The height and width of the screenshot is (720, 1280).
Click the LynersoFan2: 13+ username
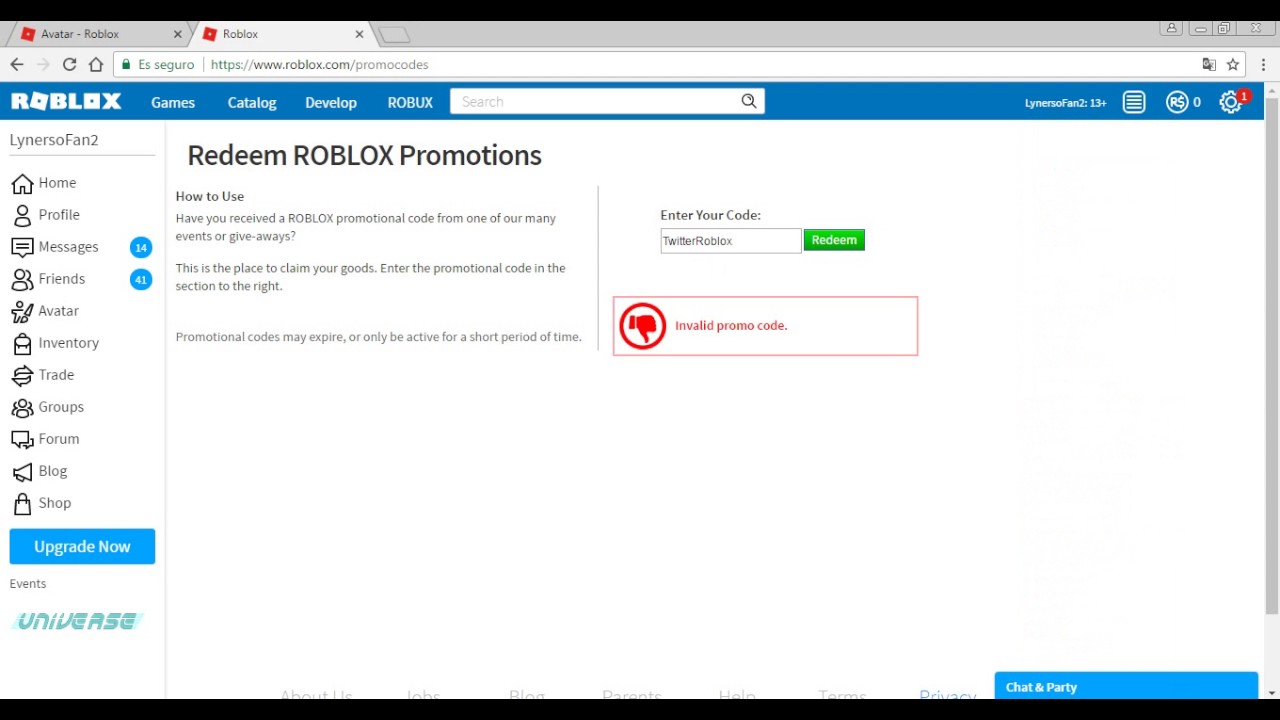[x=1065, y=103]
